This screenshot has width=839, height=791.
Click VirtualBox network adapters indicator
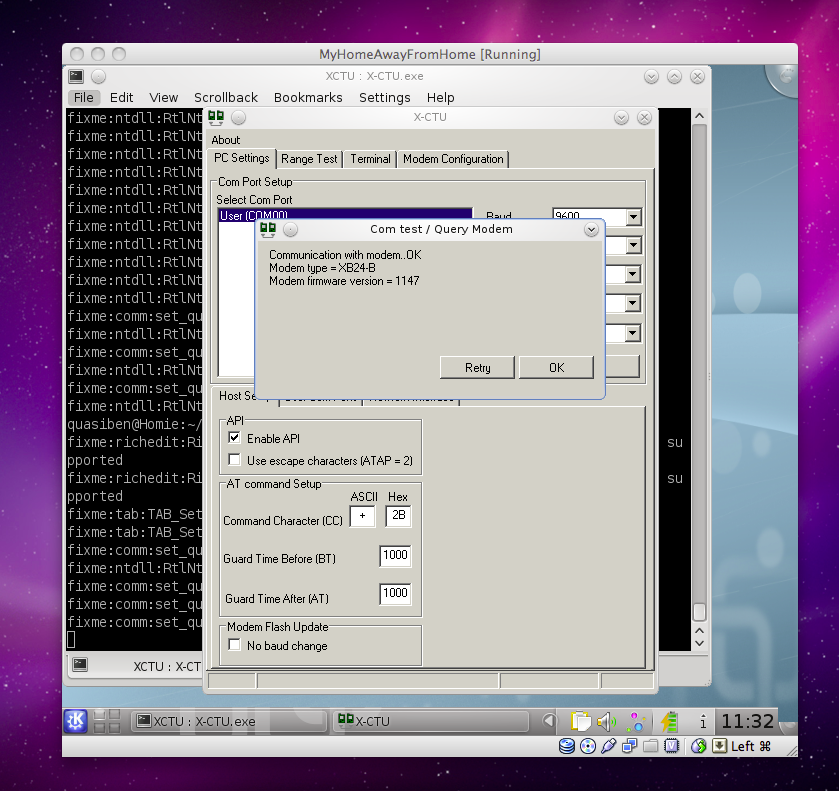pyautogui.click(x=629, y=746)
